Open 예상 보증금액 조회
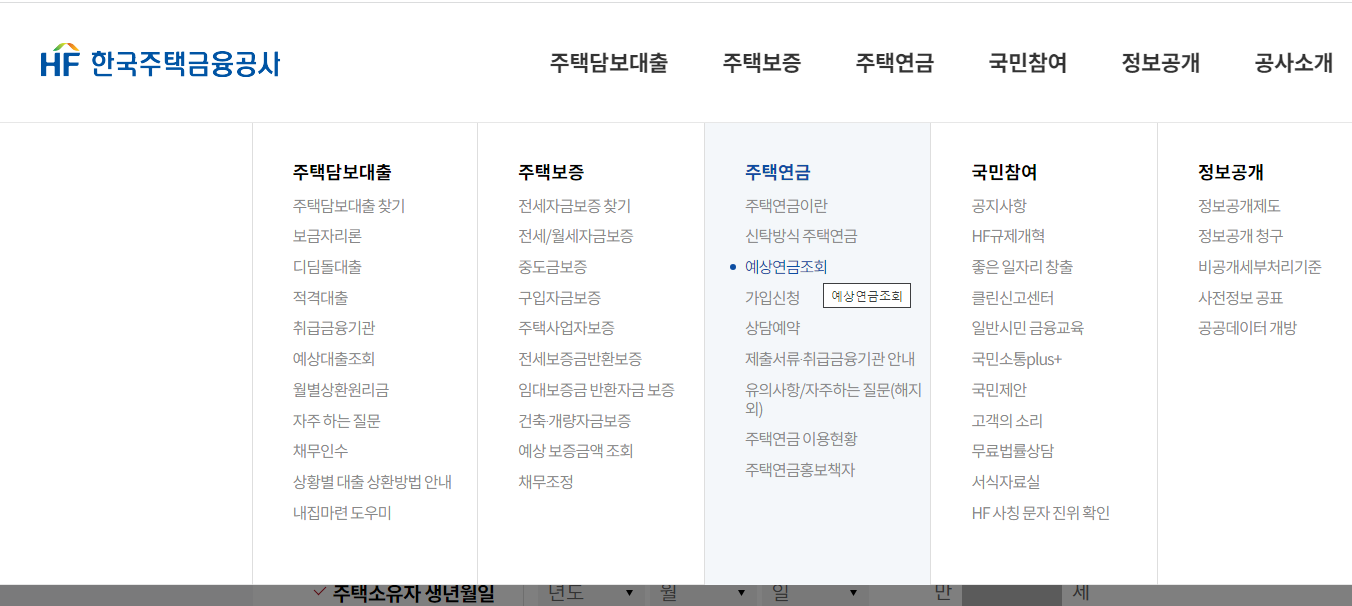 coord(576,451)
